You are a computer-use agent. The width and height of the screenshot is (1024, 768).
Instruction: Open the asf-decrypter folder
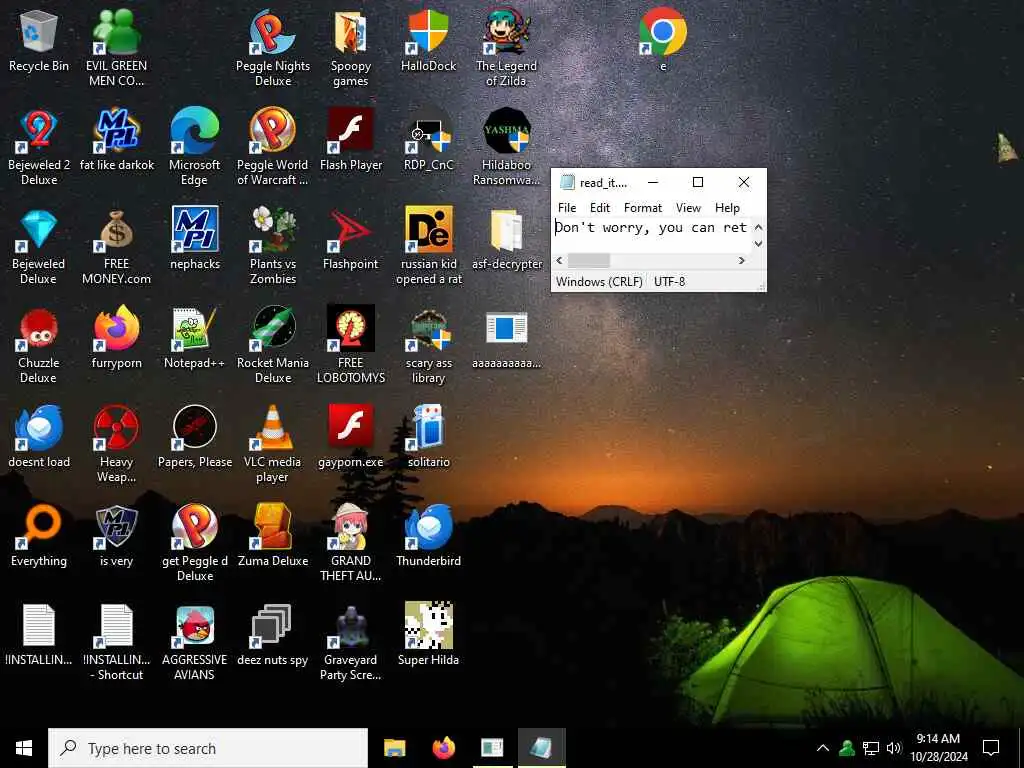click(506, 239)
